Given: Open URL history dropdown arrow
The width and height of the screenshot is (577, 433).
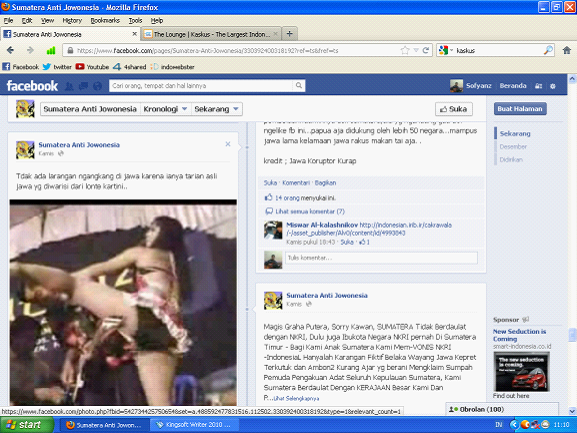Looking at the screenshot, I should (x=416, y=50).
